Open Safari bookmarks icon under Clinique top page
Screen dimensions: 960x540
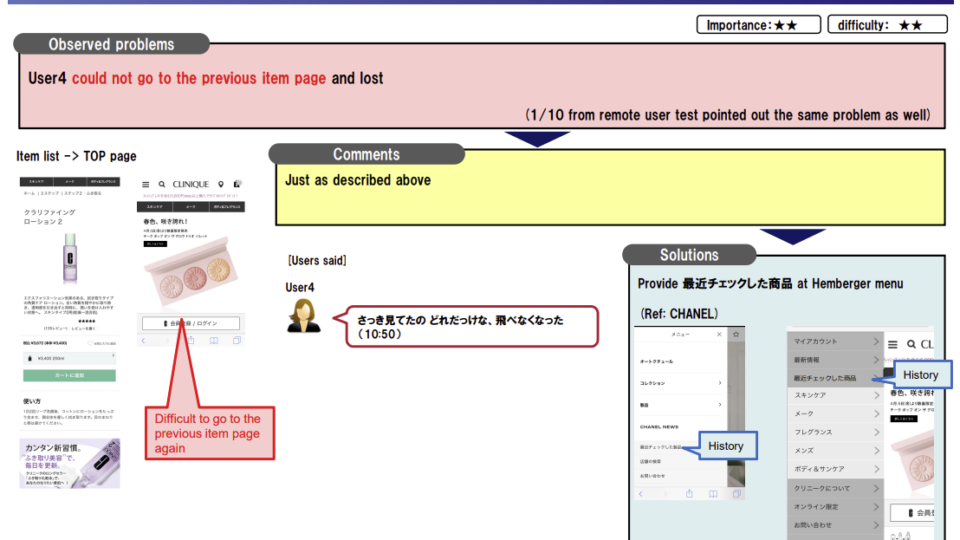(x=214, y=340)
